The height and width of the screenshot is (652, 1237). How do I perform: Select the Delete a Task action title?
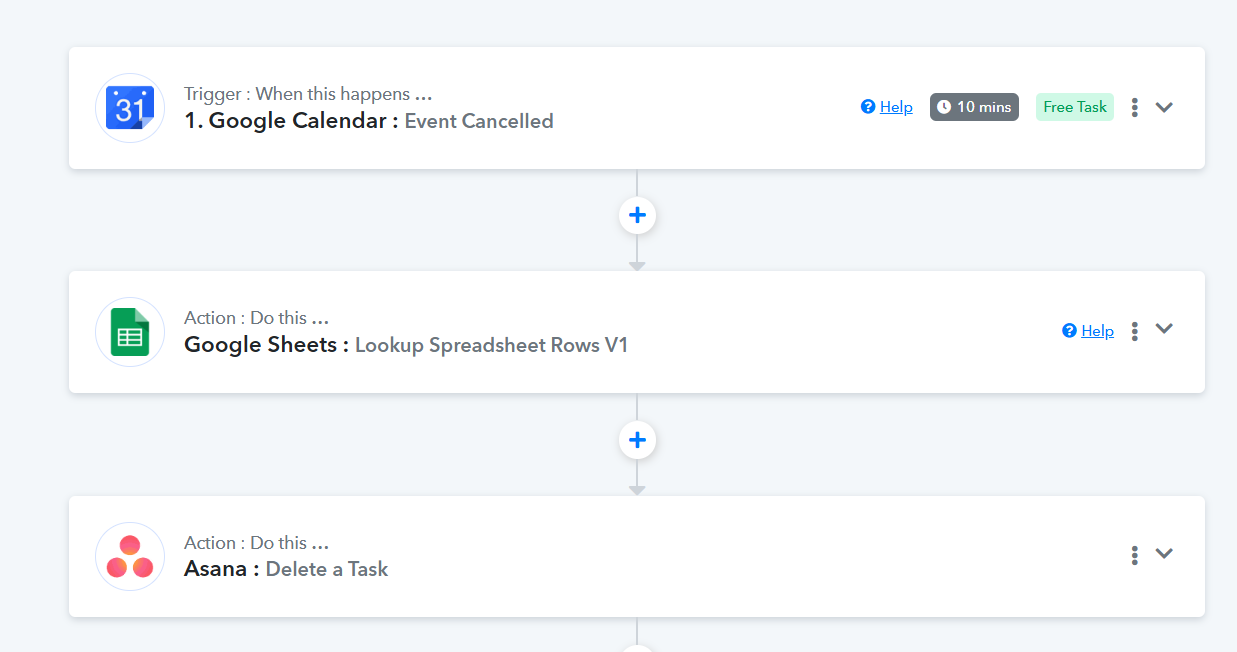point(326,569)
